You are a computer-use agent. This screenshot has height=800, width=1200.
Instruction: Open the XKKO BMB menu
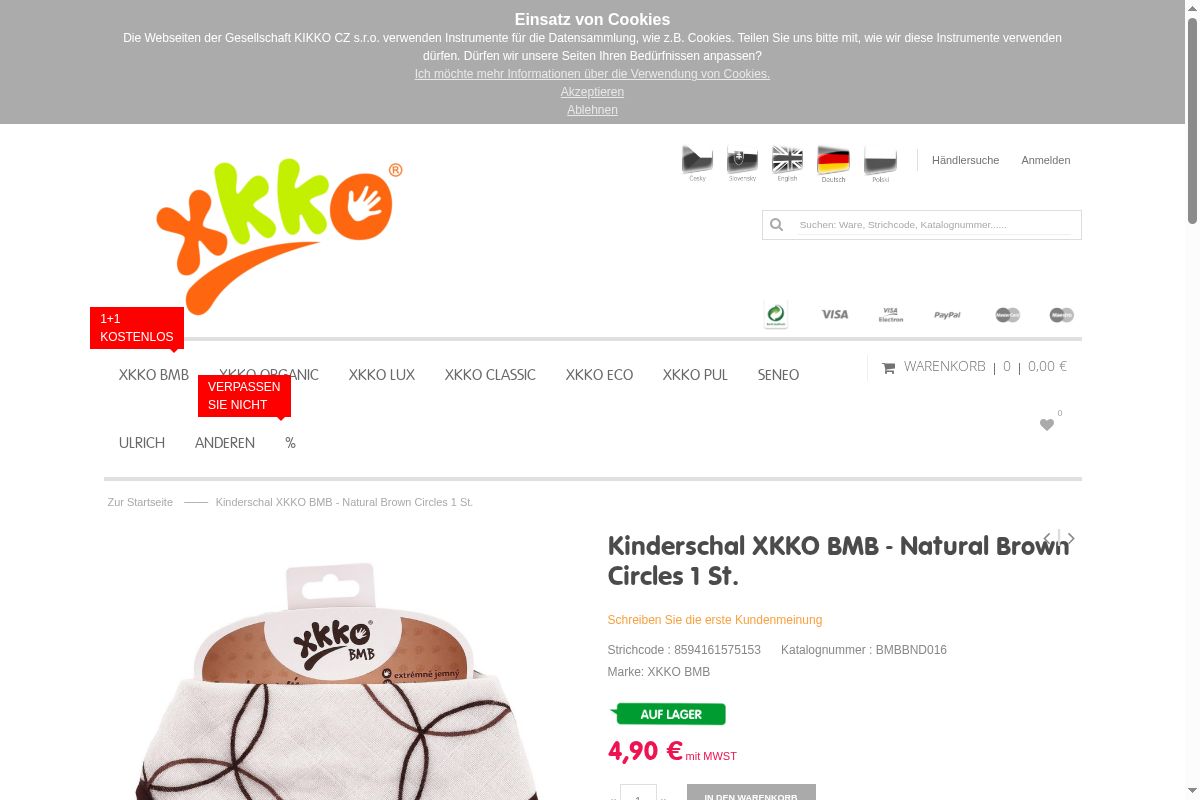[154, 375]
